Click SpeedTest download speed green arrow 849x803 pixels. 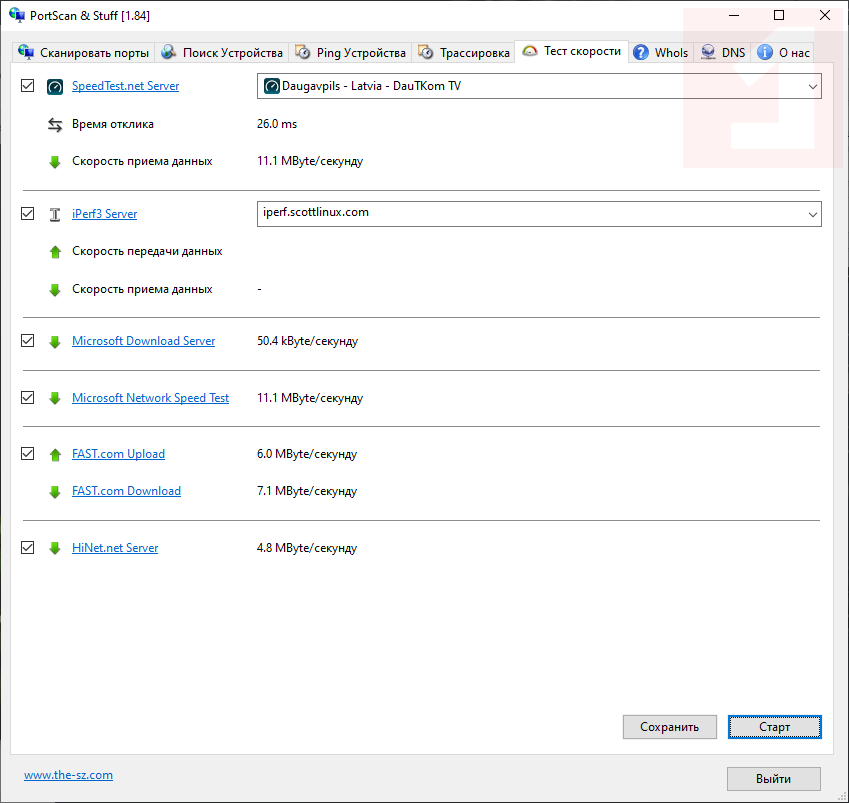point(55,161)
